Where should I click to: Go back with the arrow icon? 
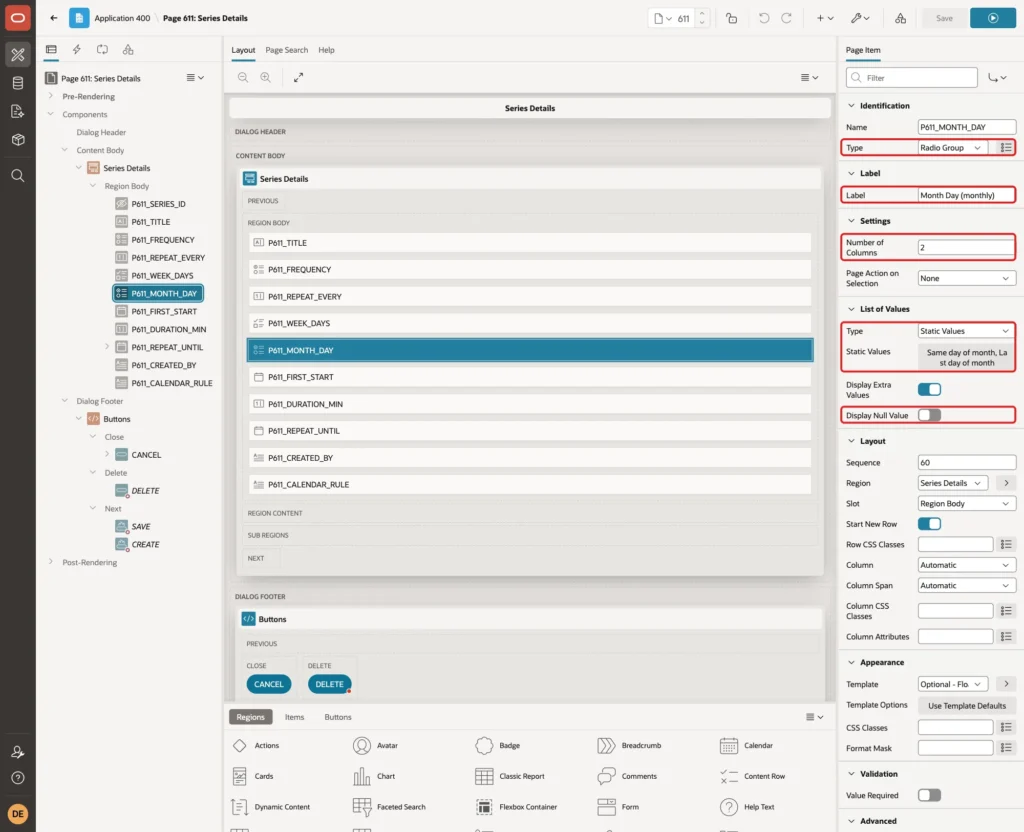click(54, 18)
